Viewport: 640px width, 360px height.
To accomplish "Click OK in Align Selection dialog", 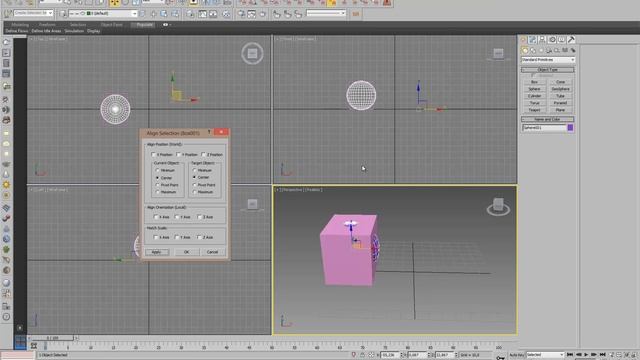I will [x=187, y=252].
